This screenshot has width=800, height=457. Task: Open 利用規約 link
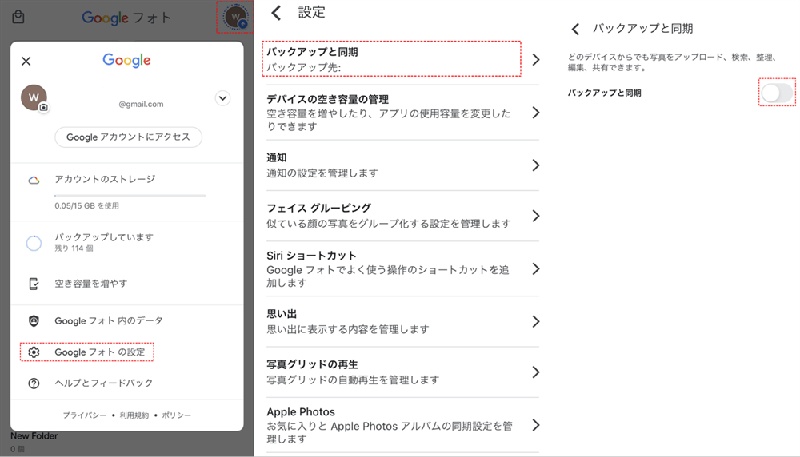point(134,415)
